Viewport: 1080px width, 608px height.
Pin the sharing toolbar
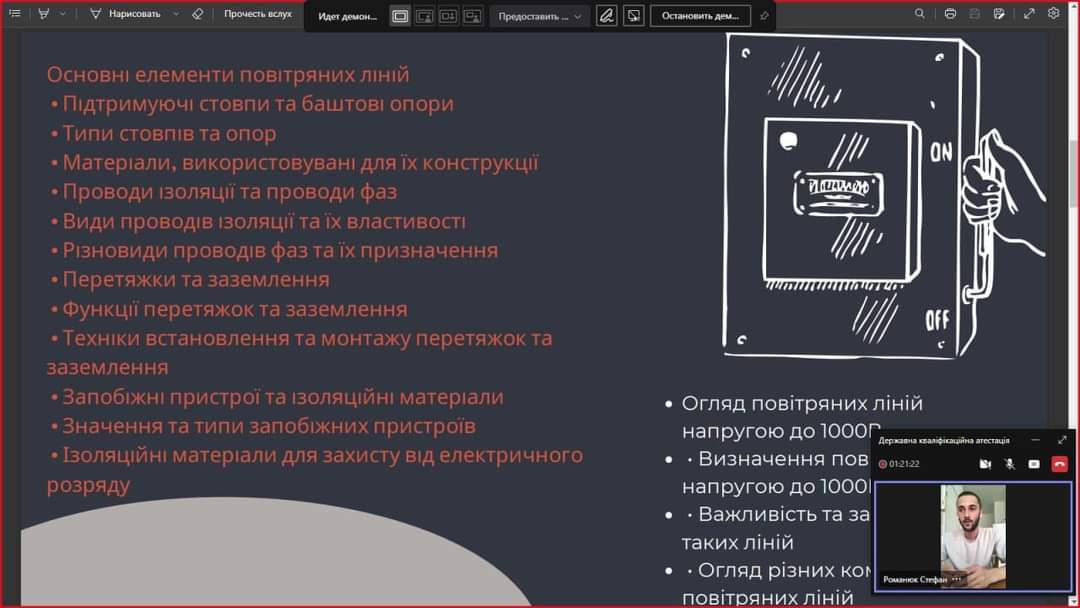coord(764,16)
